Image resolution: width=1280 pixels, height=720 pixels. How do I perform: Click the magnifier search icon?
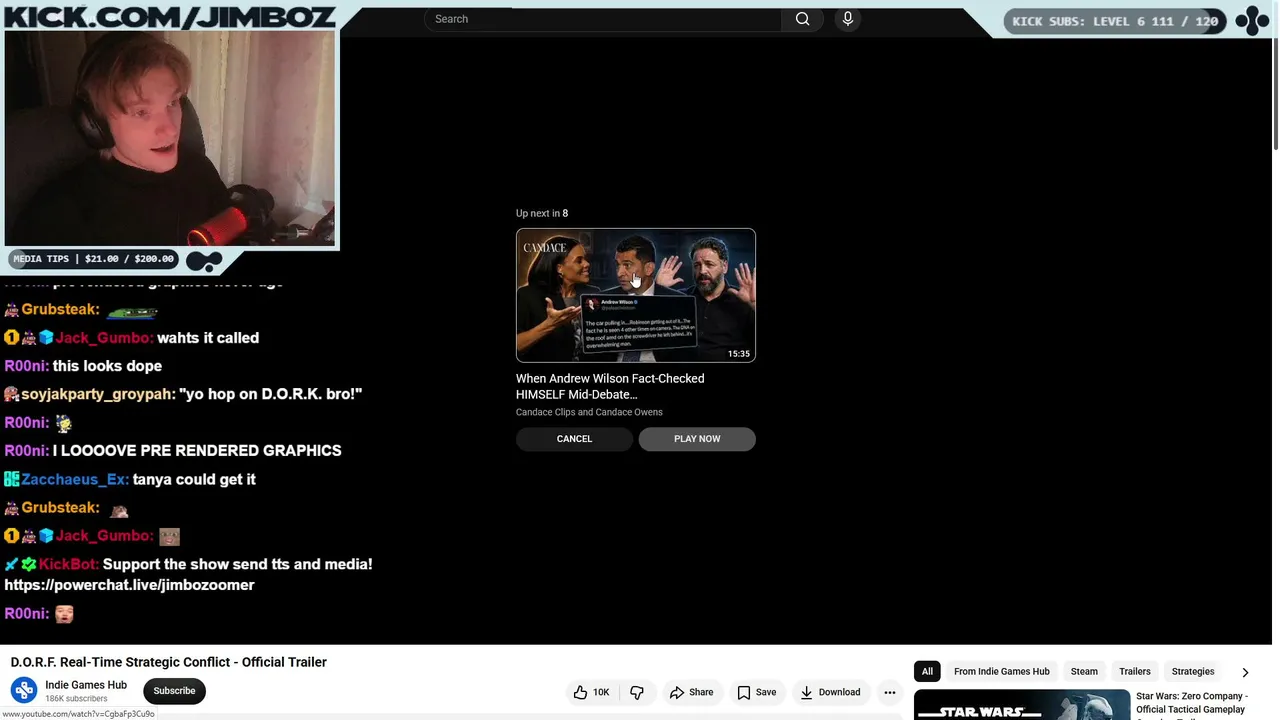[x=802, y=19]
